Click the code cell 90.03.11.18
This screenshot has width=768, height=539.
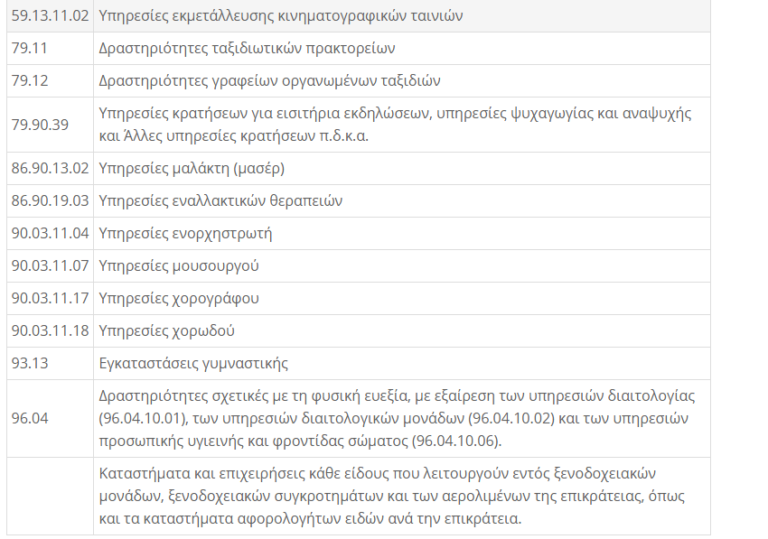click(x=49, y=330)
